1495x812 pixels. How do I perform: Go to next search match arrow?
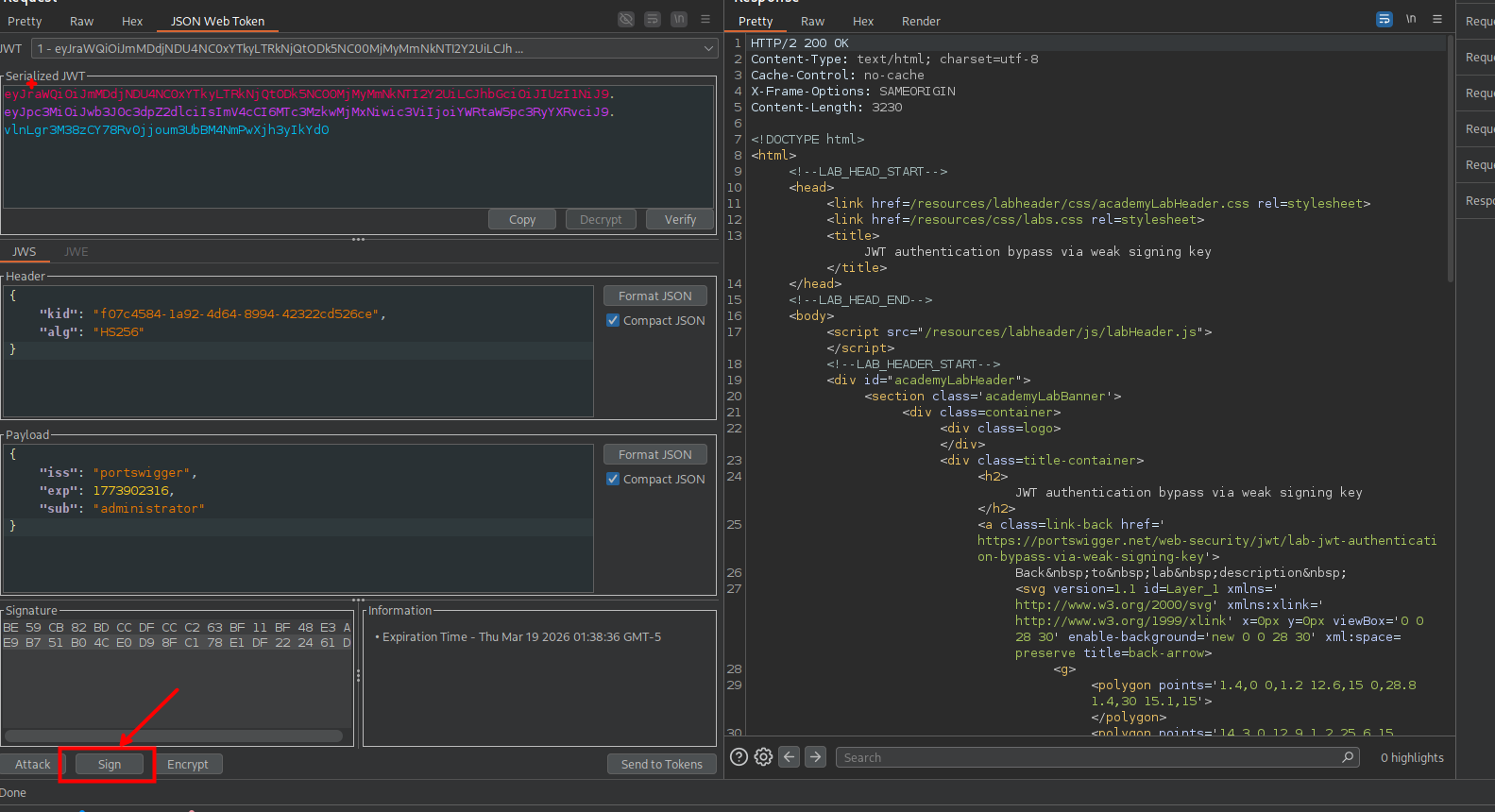816,757
